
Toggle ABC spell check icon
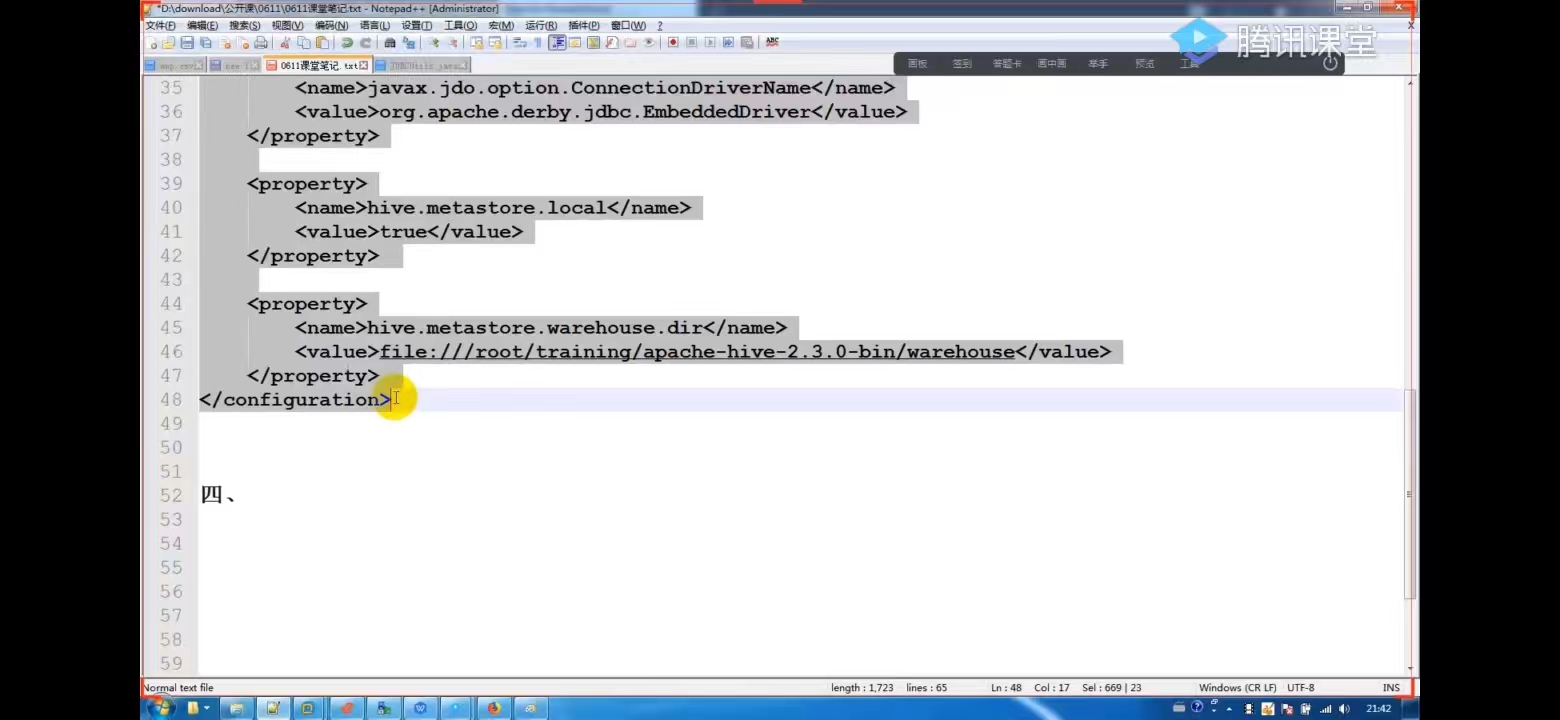pyautogui.click(x=772, y=43)
